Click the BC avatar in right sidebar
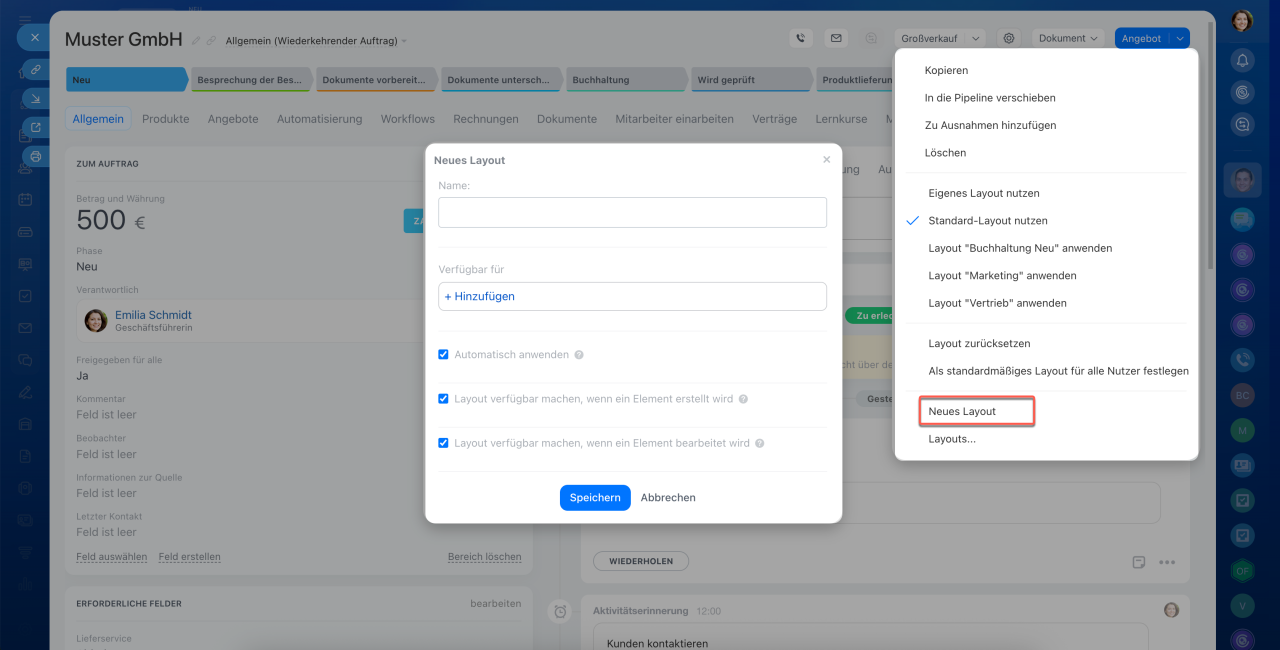The image size is (1280, 650). (x=1242, y=395)
